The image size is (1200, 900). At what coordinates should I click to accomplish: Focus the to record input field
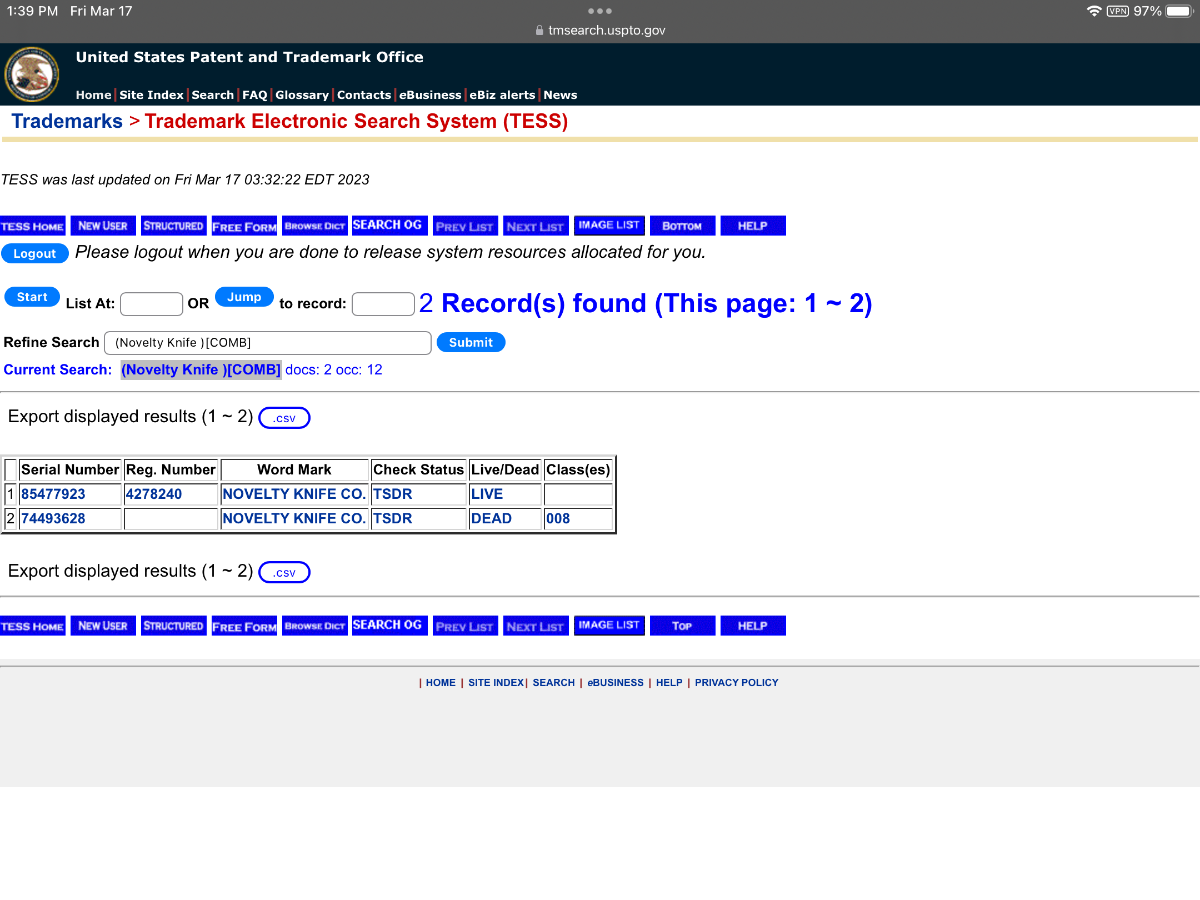tap(383, 304)
